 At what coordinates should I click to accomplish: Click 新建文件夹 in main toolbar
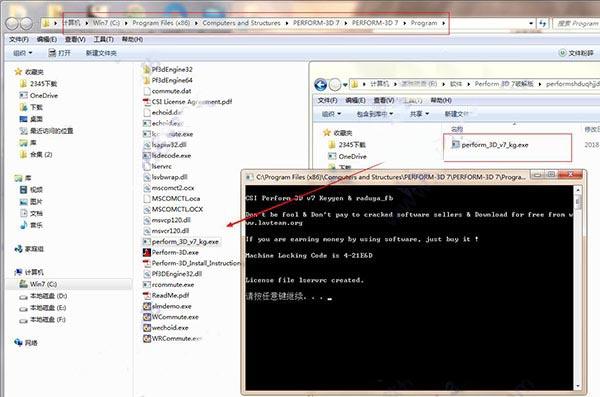[x=101, y=53]
